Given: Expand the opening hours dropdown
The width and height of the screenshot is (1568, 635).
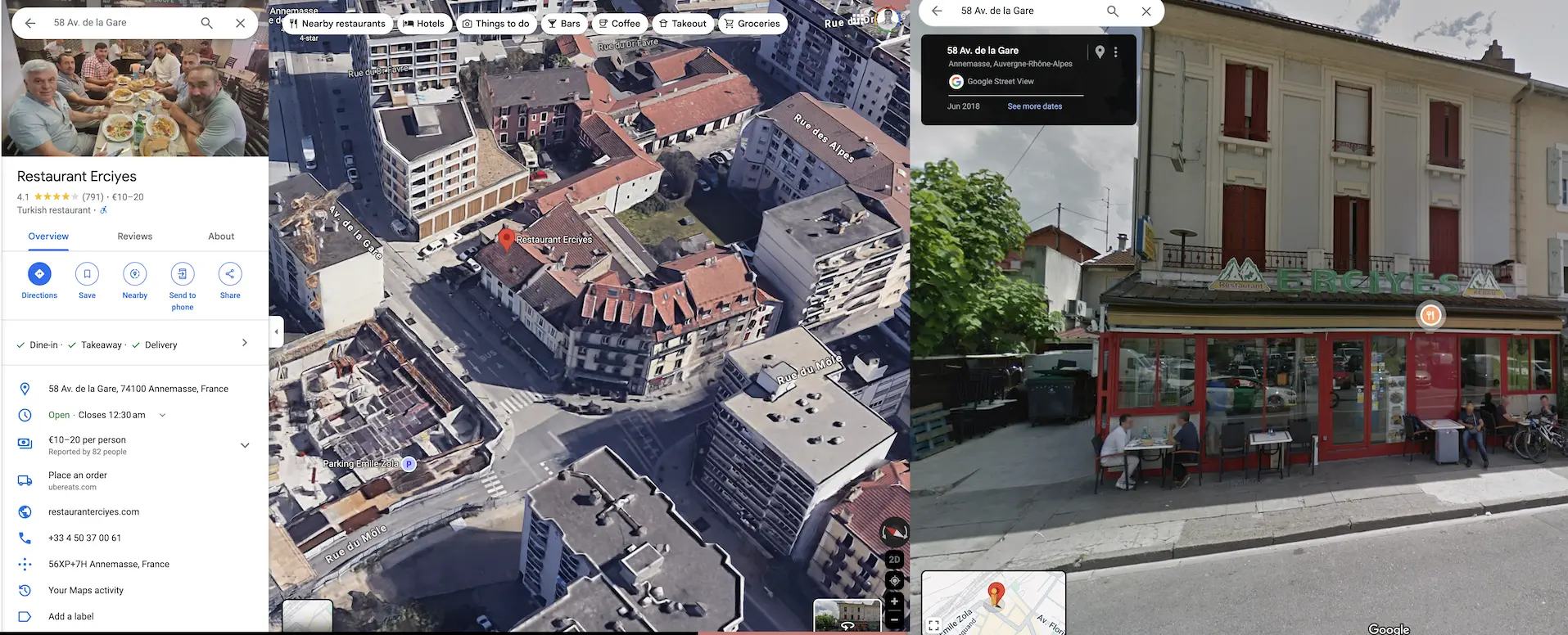Looking at the screenshot, I should 162,415.
